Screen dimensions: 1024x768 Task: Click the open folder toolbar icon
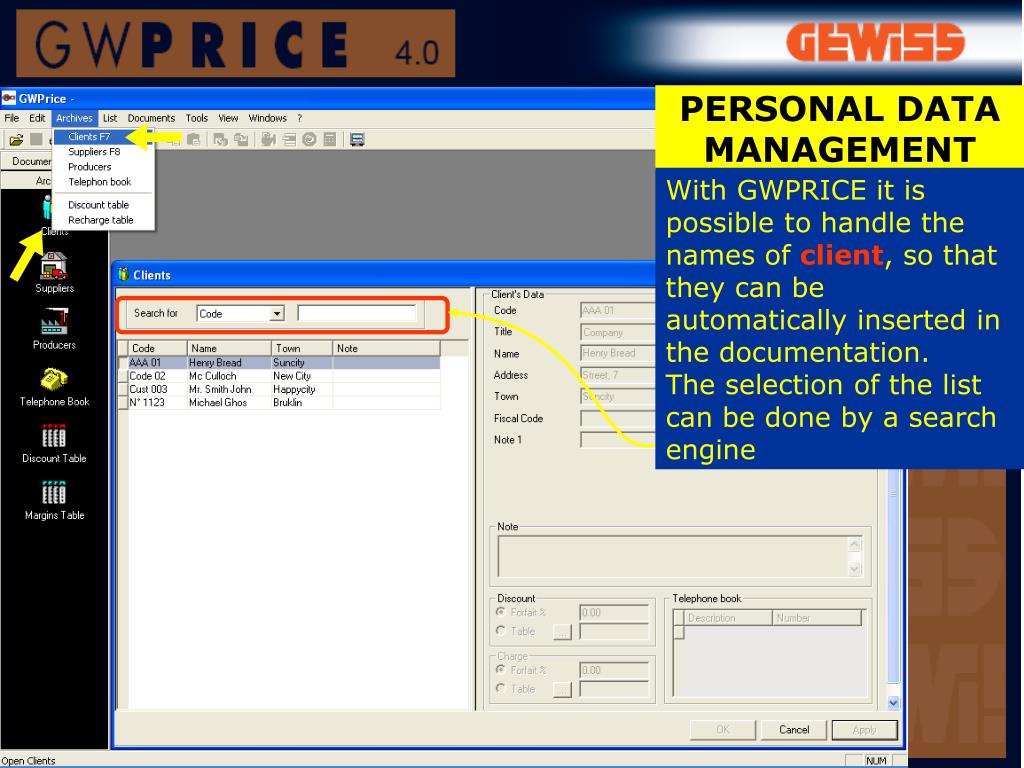coord(16,140)
